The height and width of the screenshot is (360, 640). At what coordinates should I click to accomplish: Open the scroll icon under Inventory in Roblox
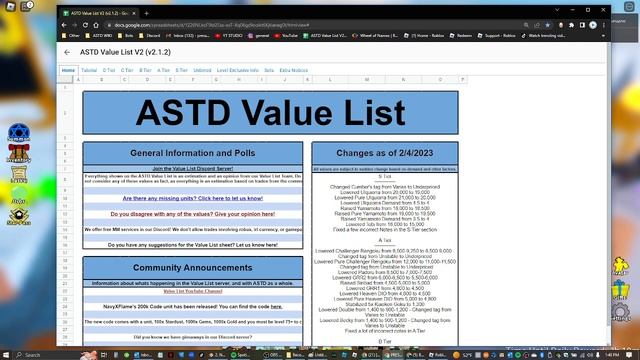19,174
